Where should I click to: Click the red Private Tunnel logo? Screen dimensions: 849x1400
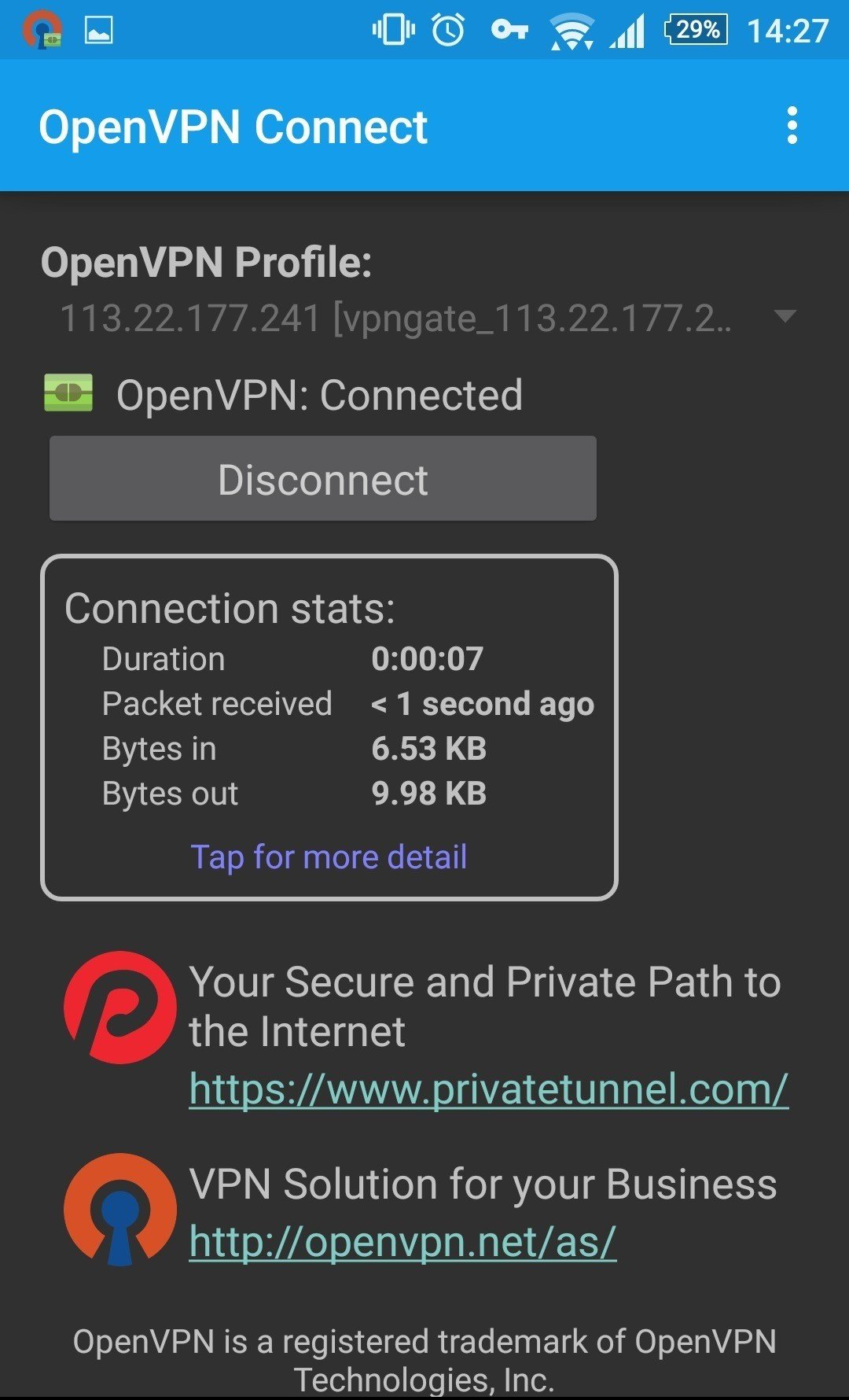point(119,1008)
